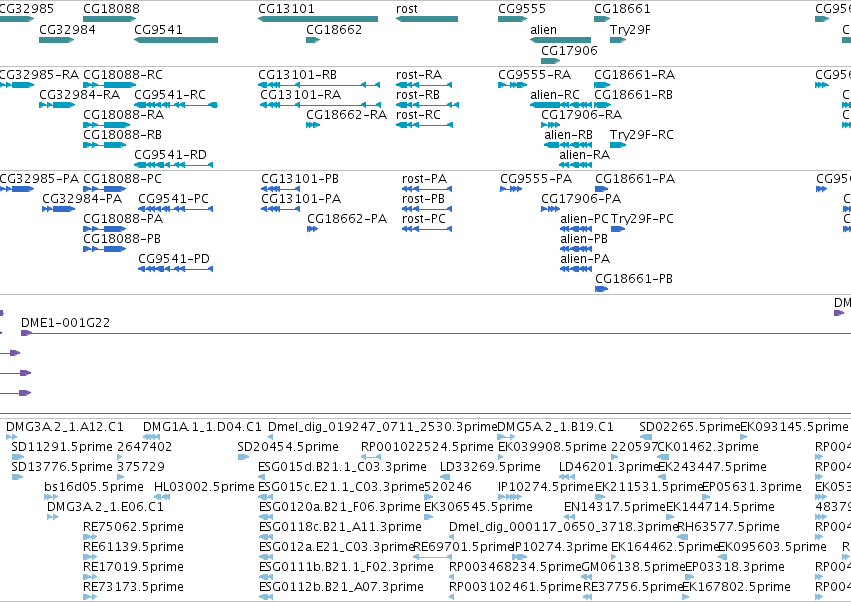Select EST SD11291.5prime
This screenshot has width=851, height=602.
62,447
